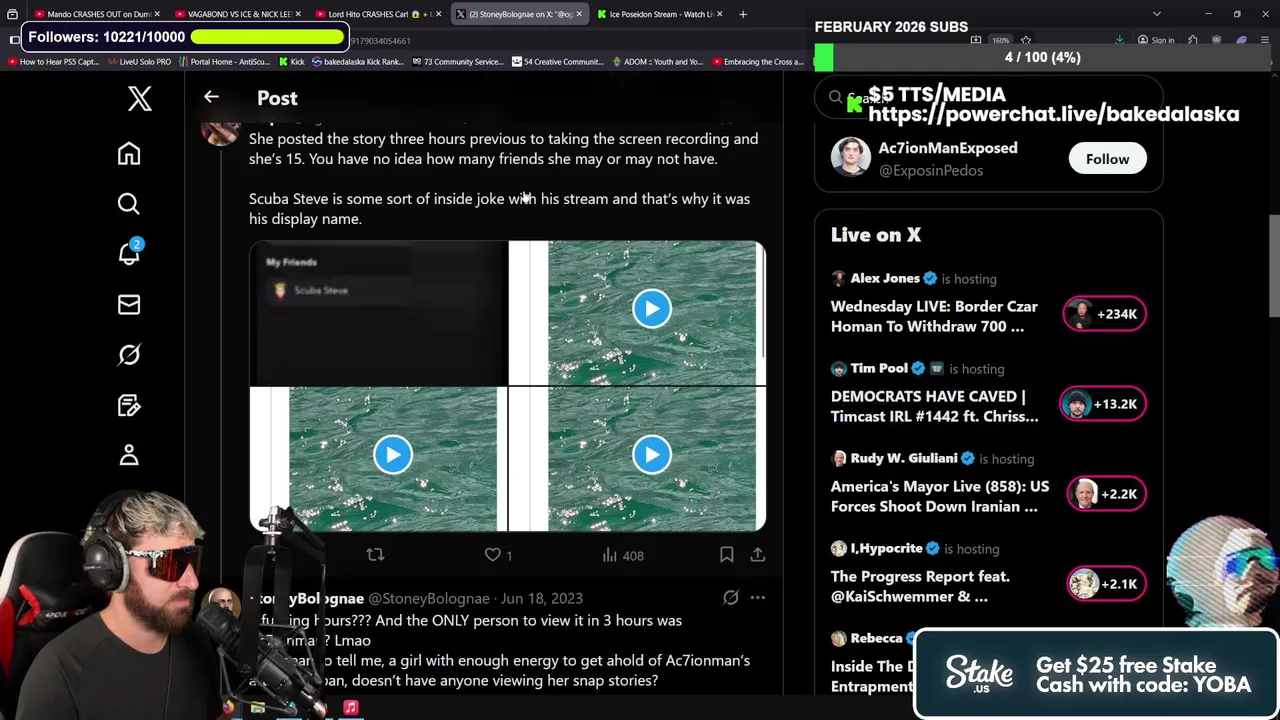Open Grok icon in sidebar
This screenshot has height=720, width=1280.
coord(129,354)
